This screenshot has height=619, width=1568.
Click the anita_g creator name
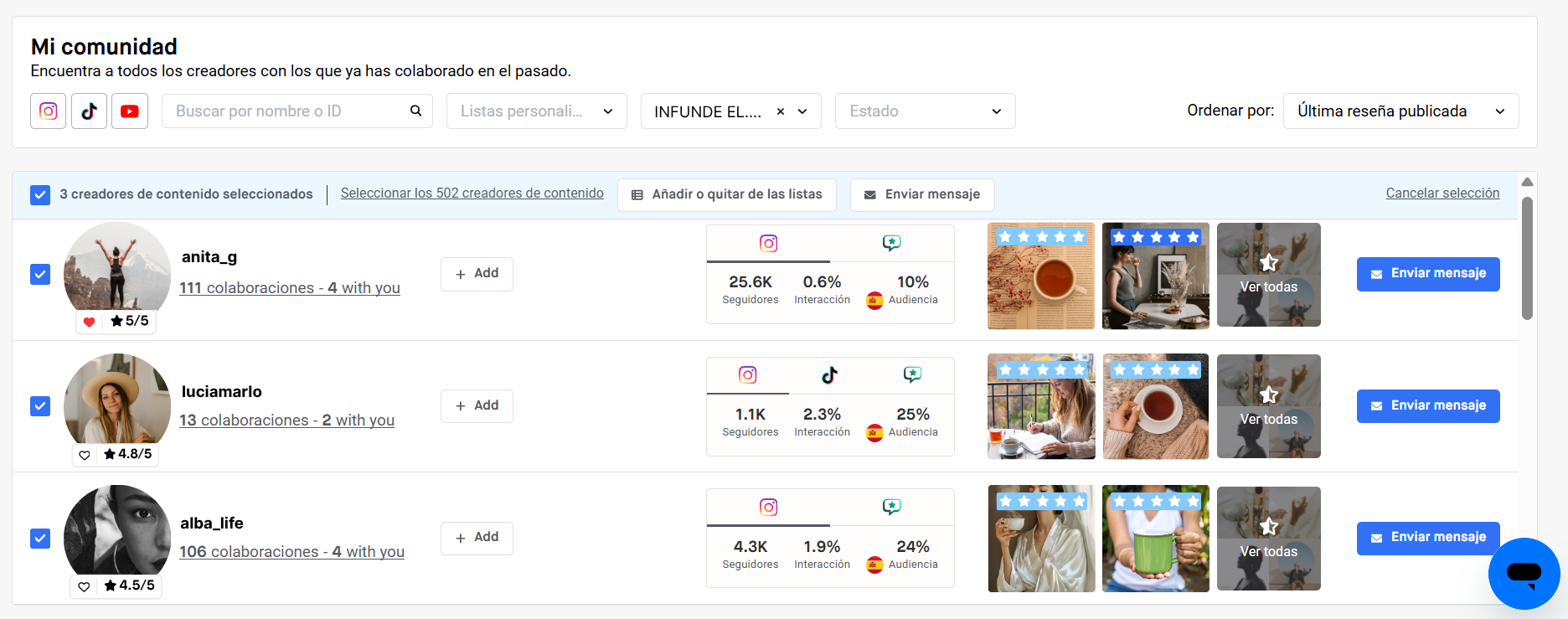(209, 257)
